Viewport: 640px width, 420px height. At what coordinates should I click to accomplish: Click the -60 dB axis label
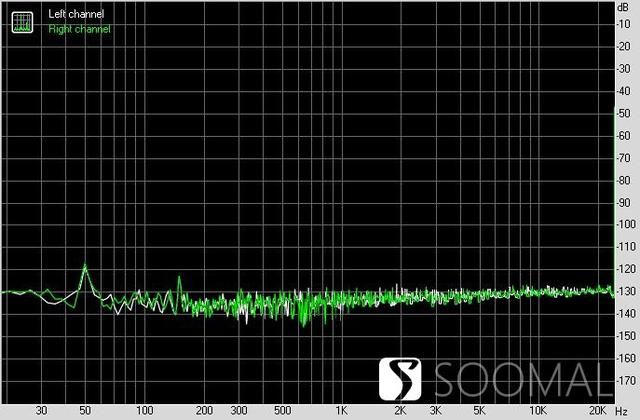[x=623, y=136]
